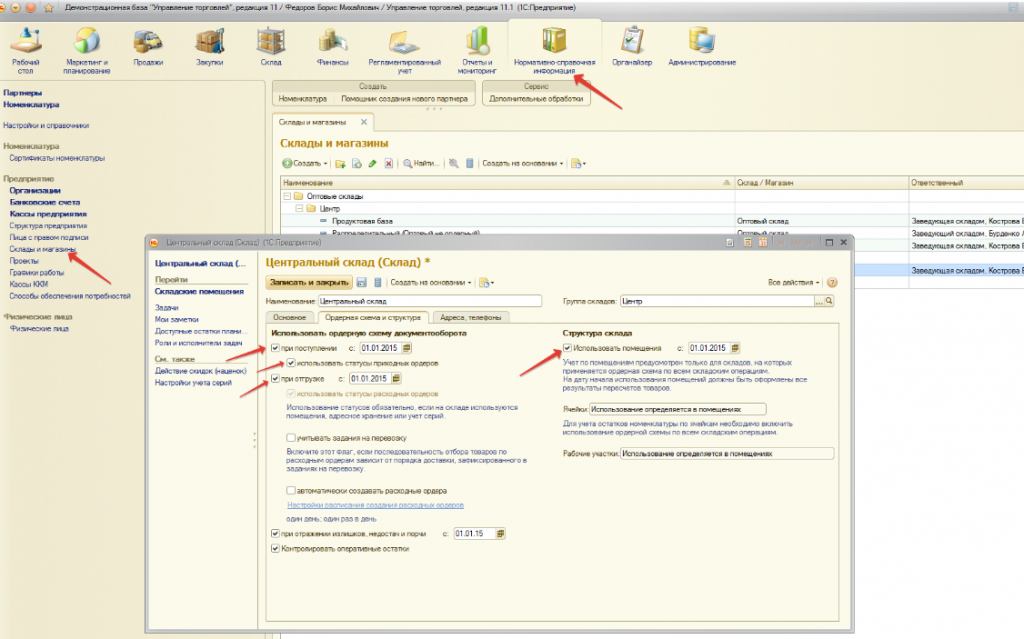Click the copy item icon in list toolbar
Screen dimensions: 1024x639
tap(357, 163)
